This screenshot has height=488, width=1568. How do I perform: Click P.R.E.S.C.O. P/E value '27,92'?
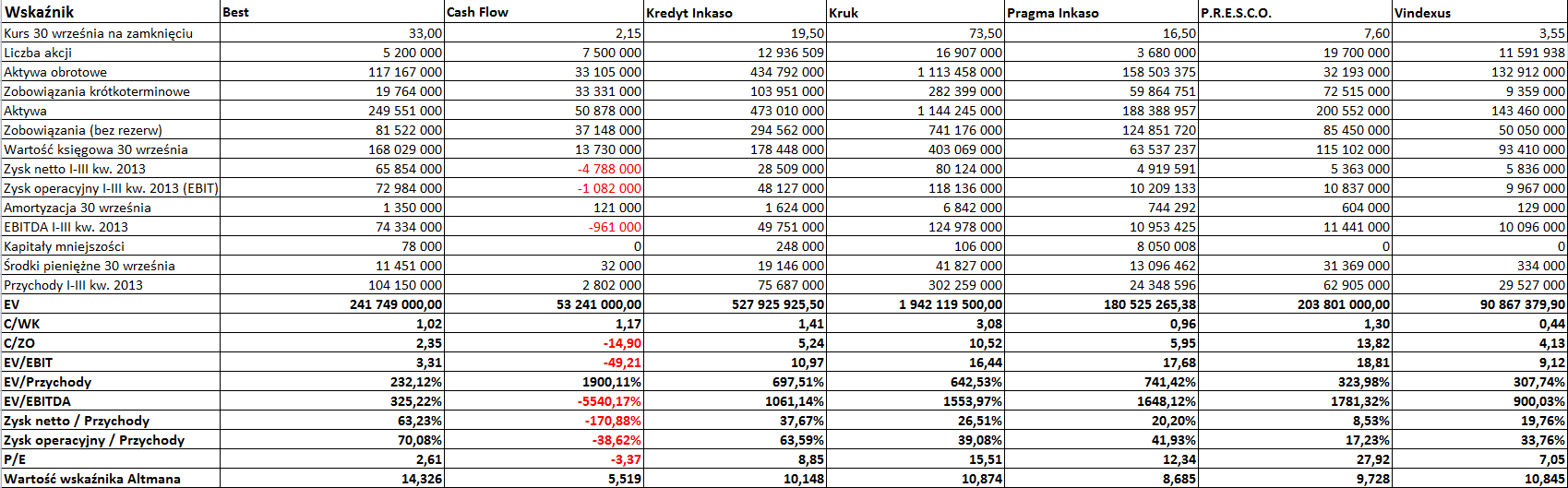(x=1373, y=459)
